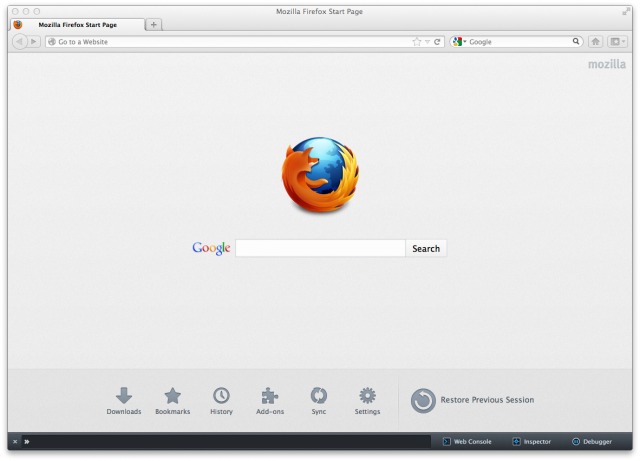Viewport: 640px width, 461px height.
Task: Open Add-ons puzzle icon
Action: pyautogui.click(x=270, y=401)
